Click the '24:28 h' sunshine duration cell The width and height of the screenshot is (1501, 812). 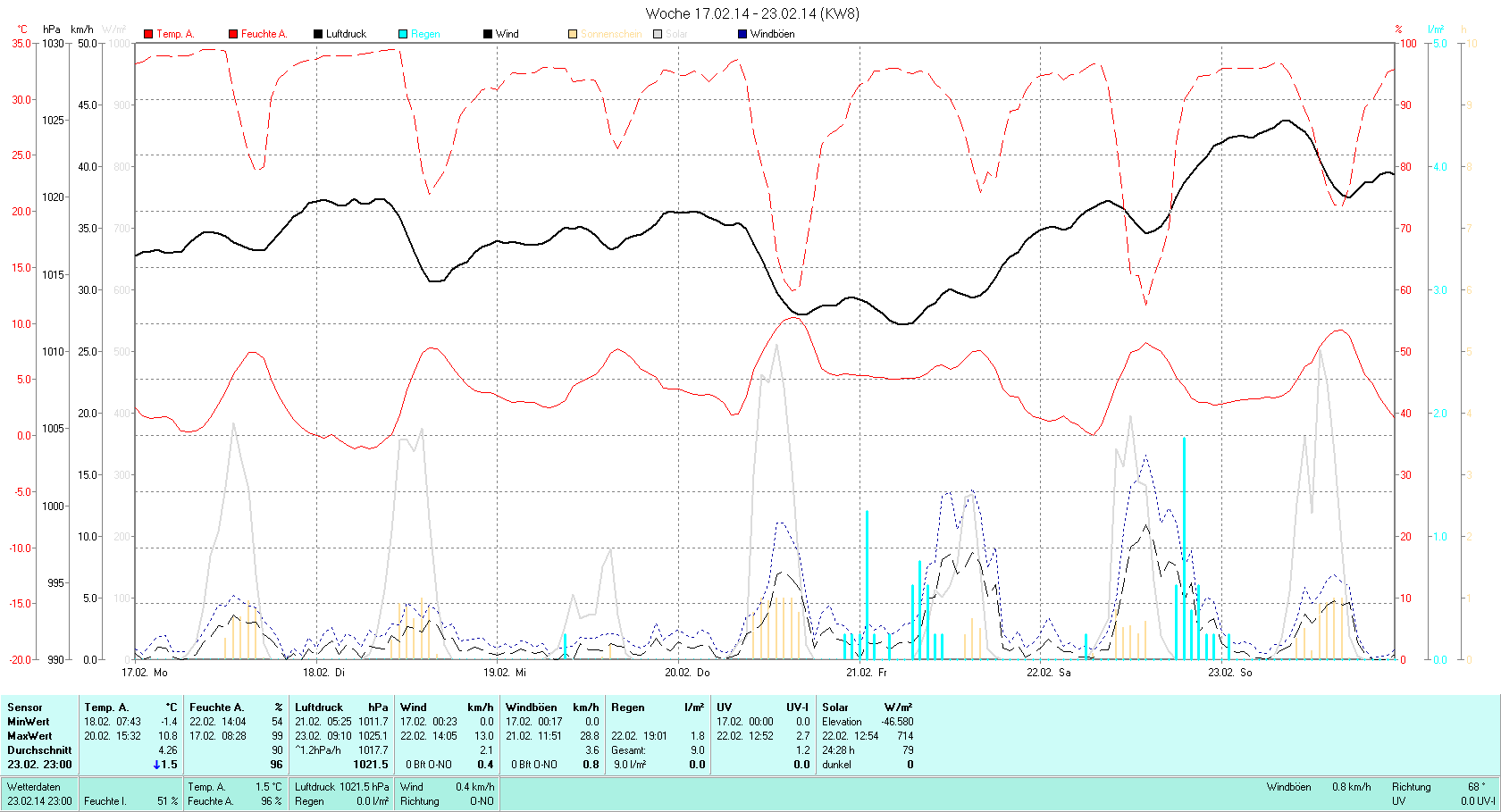838,749
